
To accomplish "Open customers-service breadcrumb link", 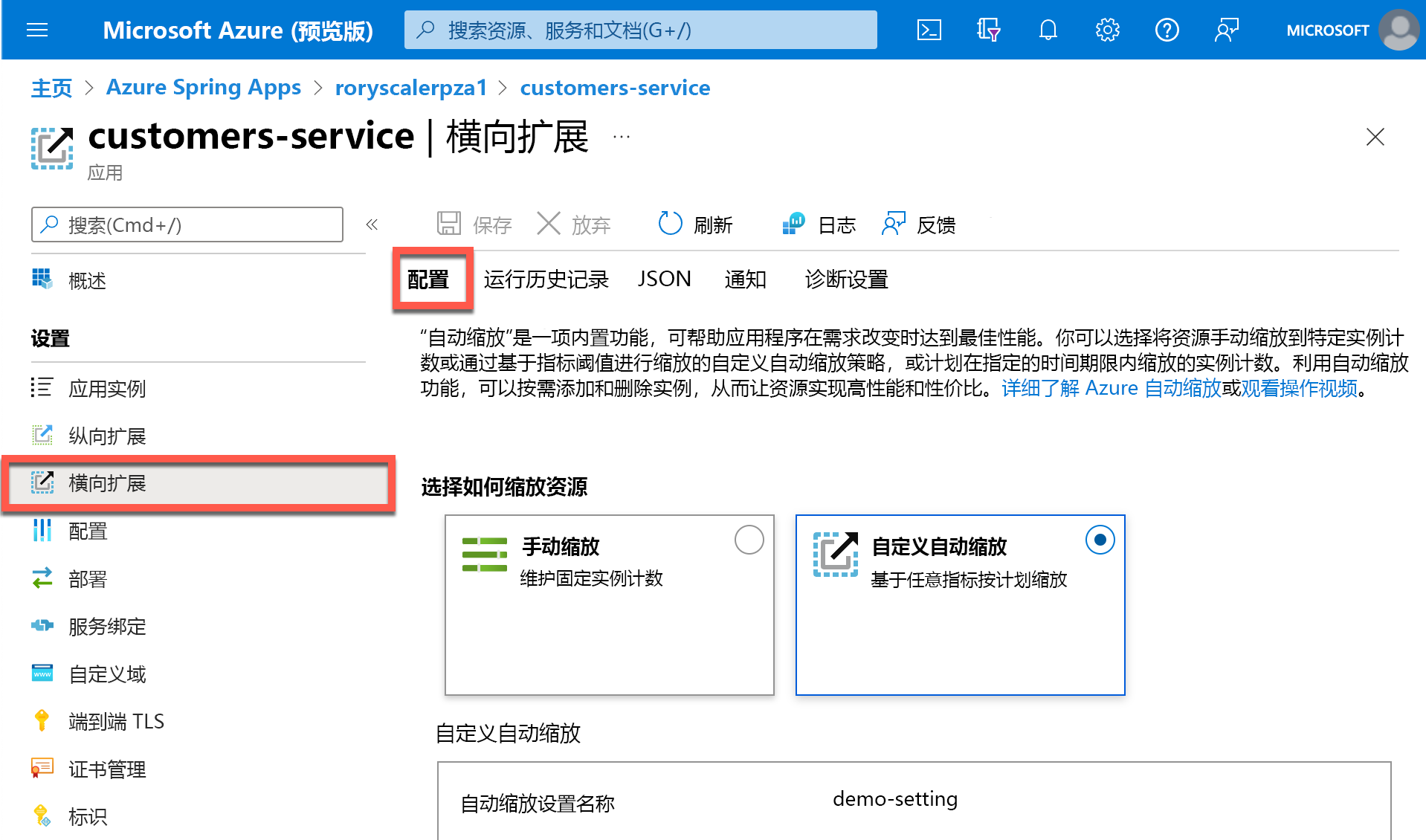I will pos(615,88).
